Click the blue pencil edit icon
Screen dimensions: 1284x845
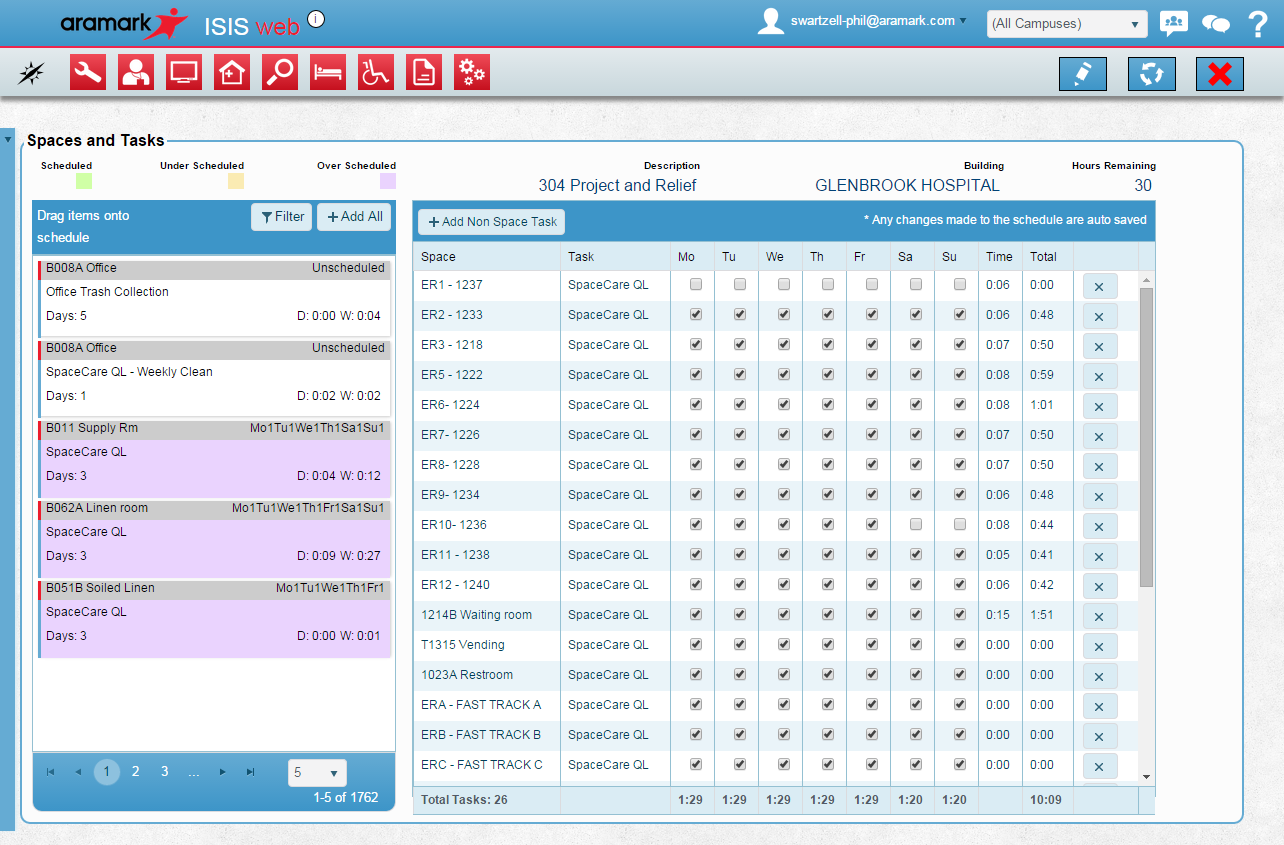pyautogui.click(x=1083, y=74)
